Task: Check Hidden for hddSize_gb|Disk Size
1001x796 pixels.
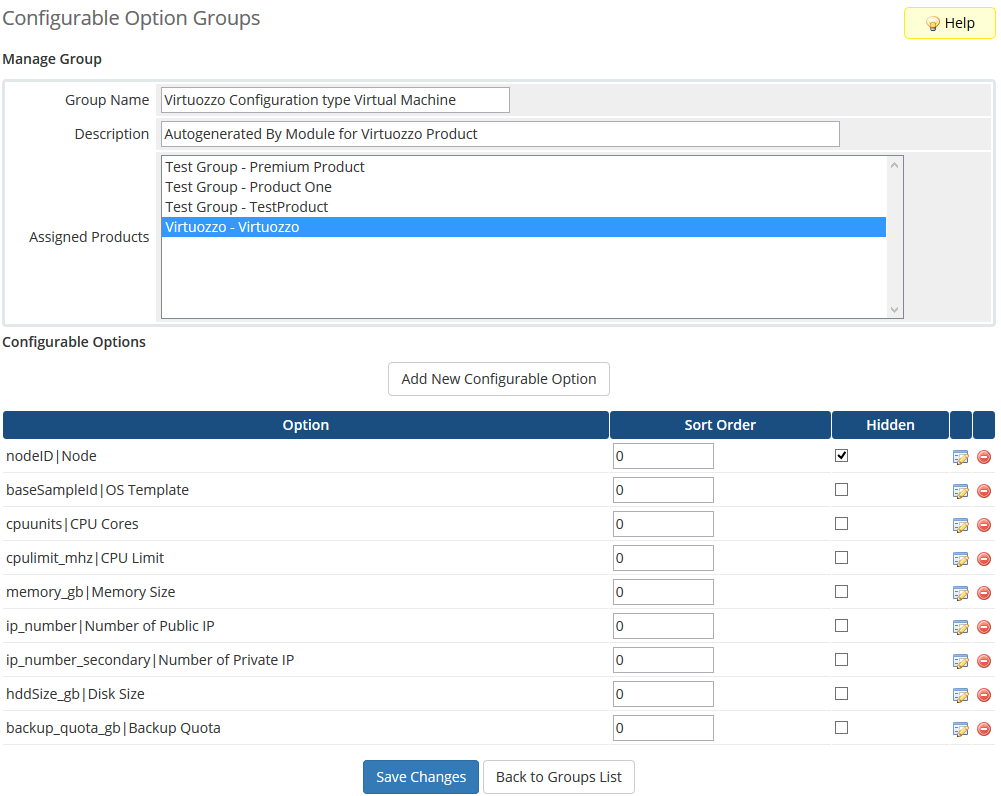Action: [x=841, y=693]
